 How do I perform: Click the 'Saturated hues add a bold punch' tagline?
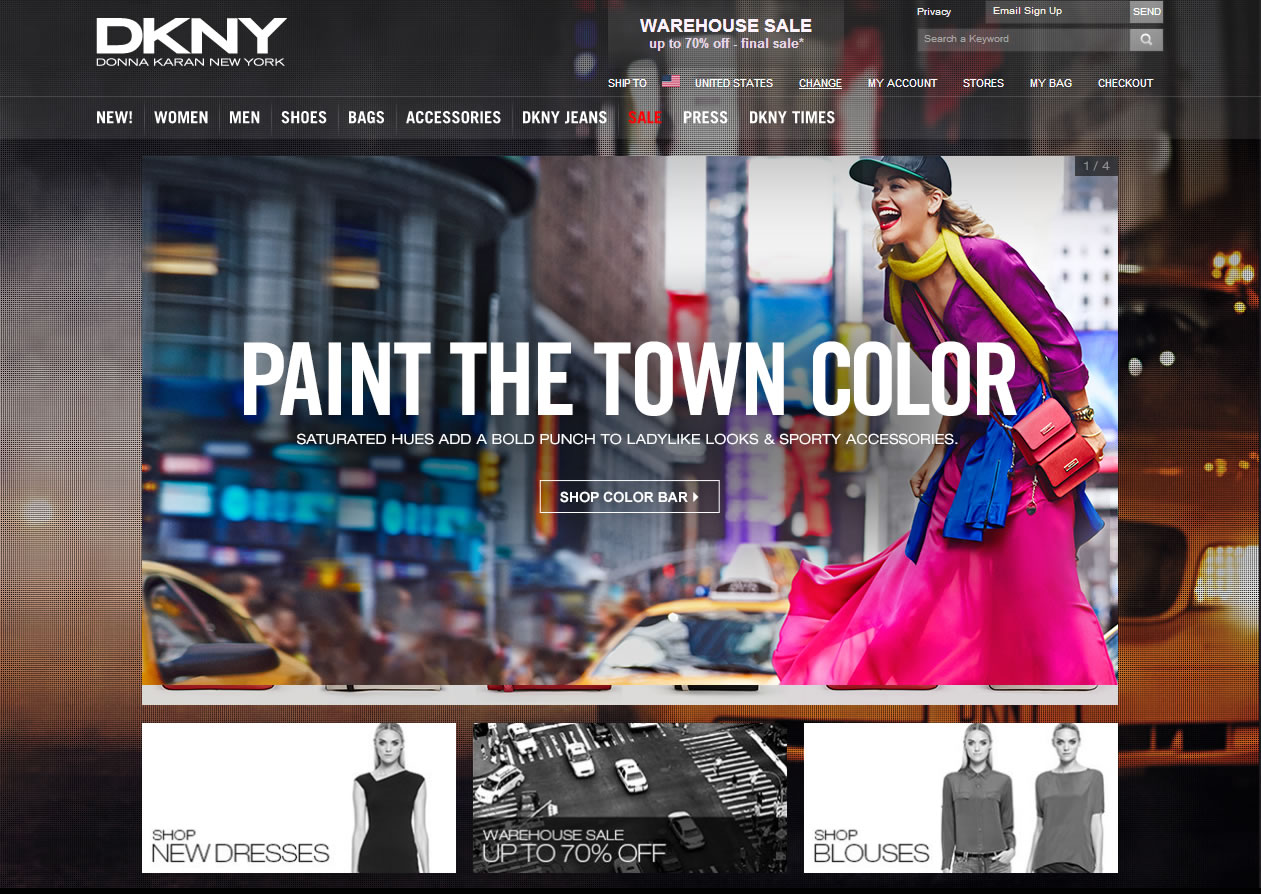click(627, 439)
